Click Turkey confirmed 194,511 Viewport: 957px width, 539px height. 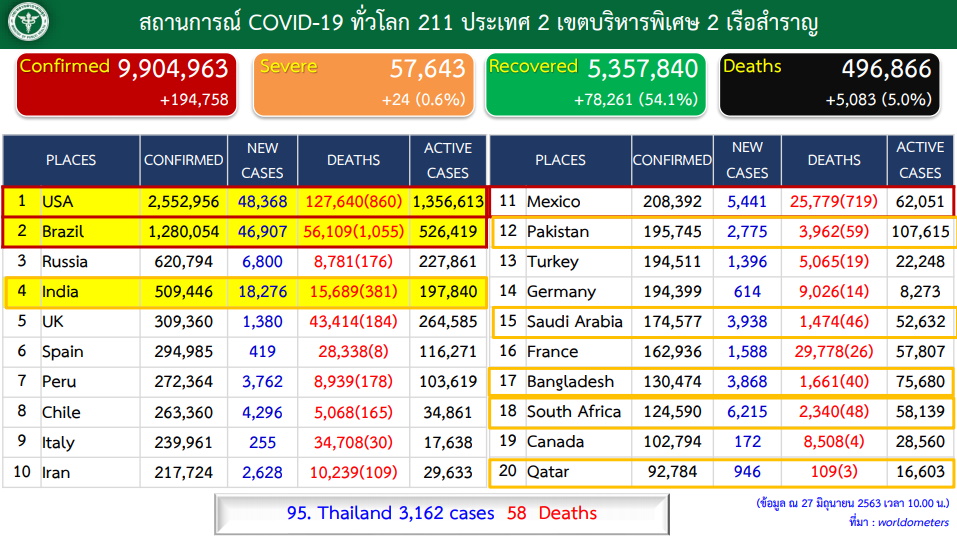coord(672,261)
